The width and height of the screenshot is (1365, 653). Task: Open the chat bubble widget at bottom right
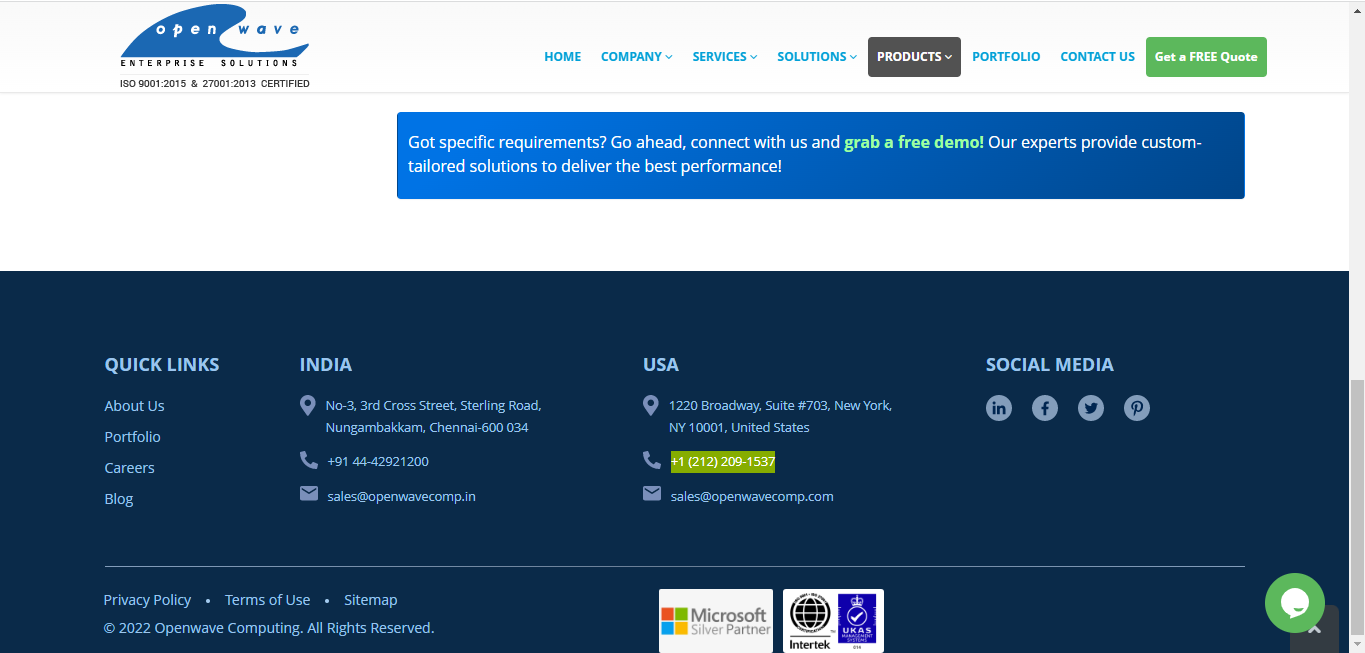click(x=1294, y=603)
